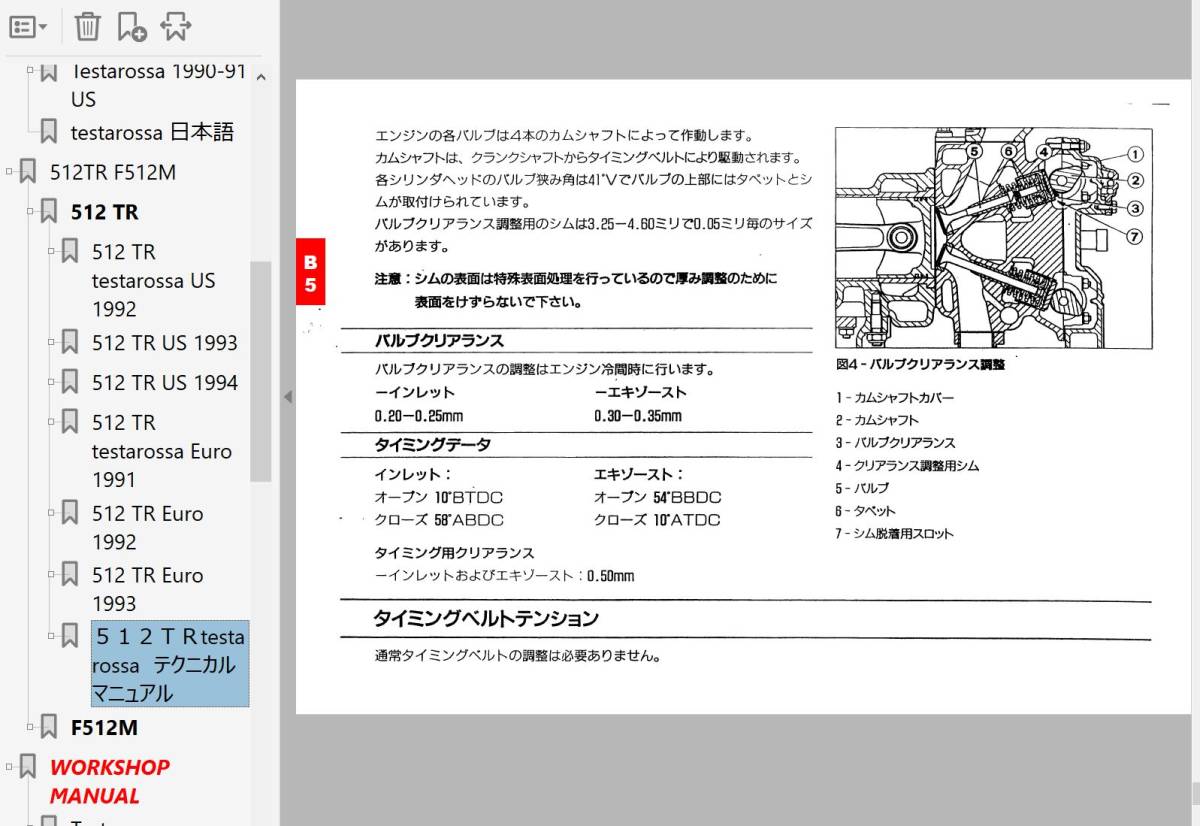The height and width of the screenshot is (826, 1200).
Task: Expand the '512 TR testarossa US 1992' node
Action: click(x=52, y=252)
